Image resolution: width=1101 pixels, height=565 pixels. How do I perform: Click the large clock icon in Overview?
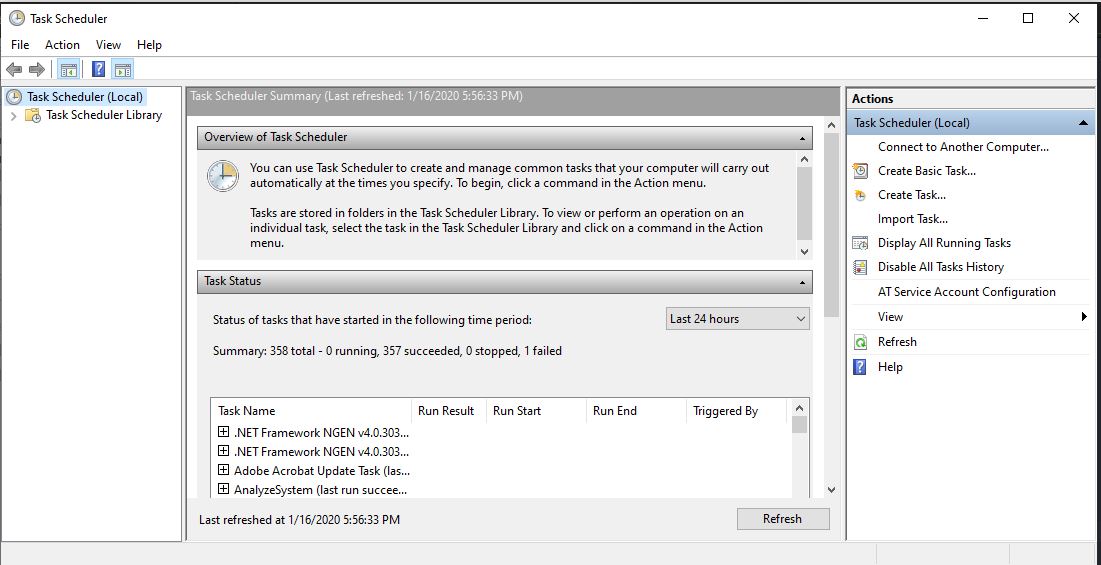[x=223, y=176]
